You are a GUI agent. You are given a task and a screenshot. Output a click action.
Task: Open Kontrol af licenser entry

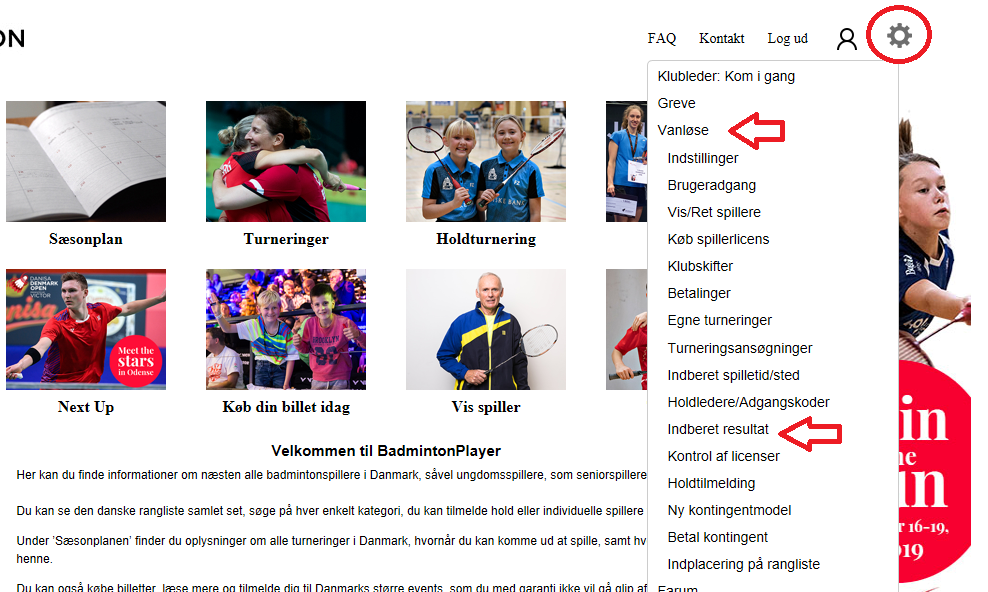click(723, 457)
